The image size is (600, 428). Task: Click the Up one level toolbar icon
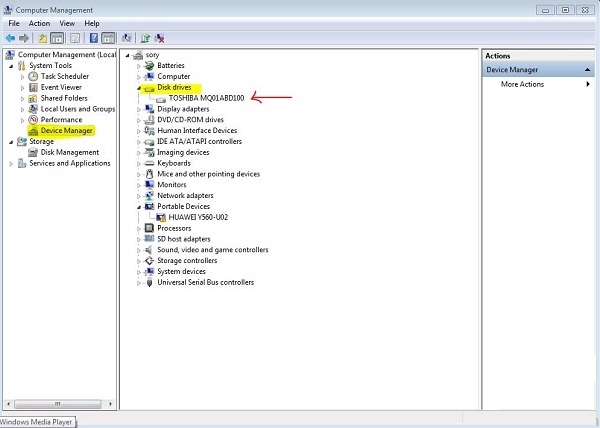(43, 38)
